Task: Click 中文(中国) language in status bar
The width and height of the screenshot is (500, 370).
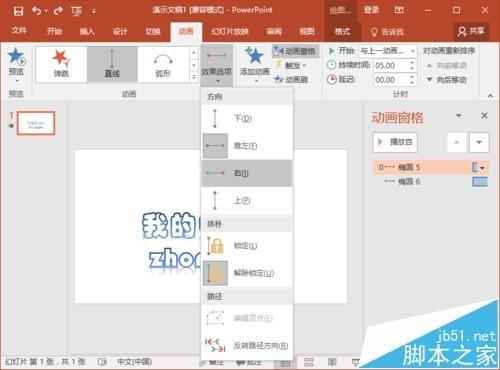Action: pyautogui.click(x=134, y=362)
